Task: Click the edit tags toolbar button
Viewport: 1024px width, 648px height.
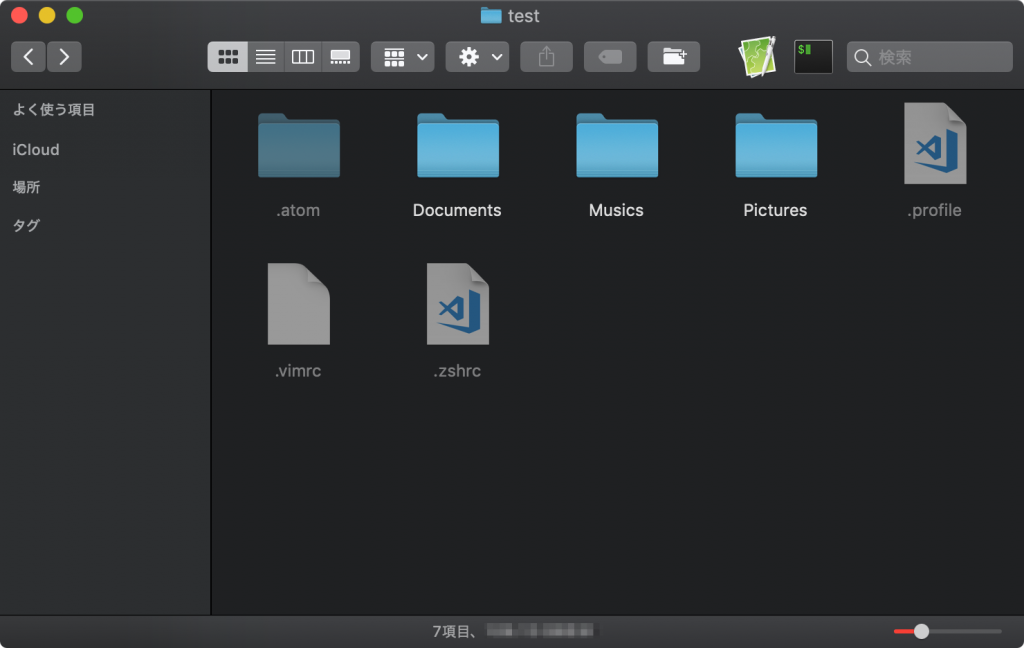Action: click(x=610, y=57)
